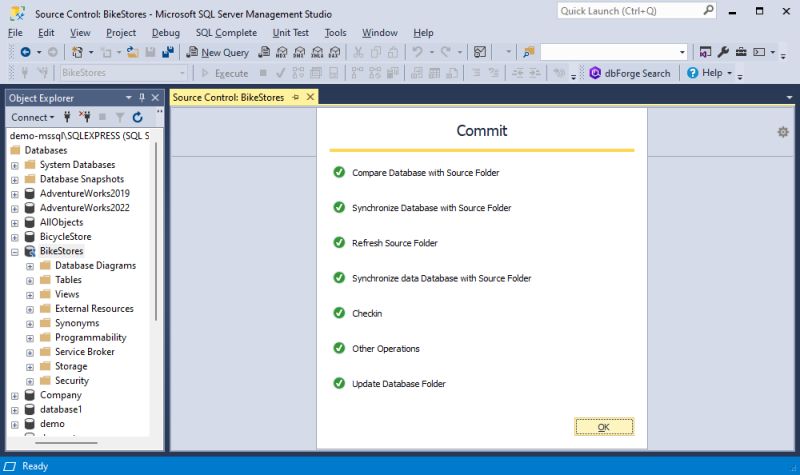The height and width of the screenshot is (475, 800).
Task: Open the toolbar search combo box dropdown
Action: 682,52
